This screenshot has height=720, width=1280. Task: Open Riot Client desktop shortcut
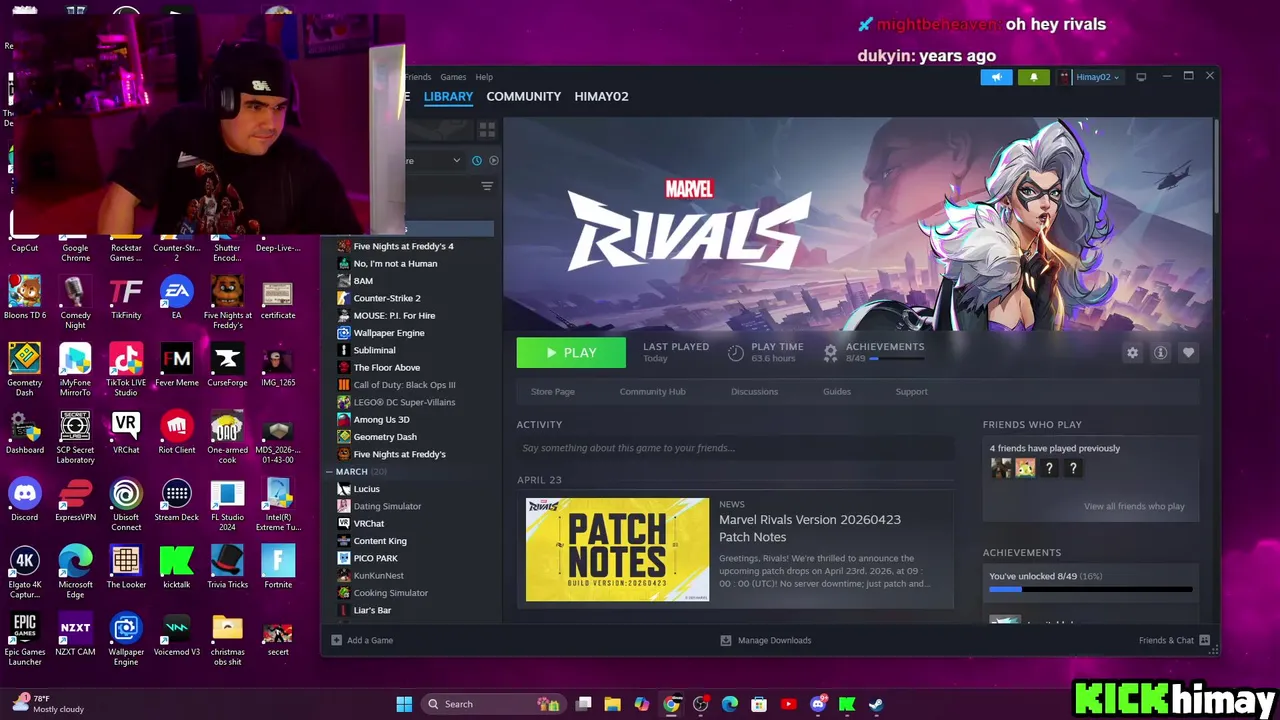coord(177,432)
